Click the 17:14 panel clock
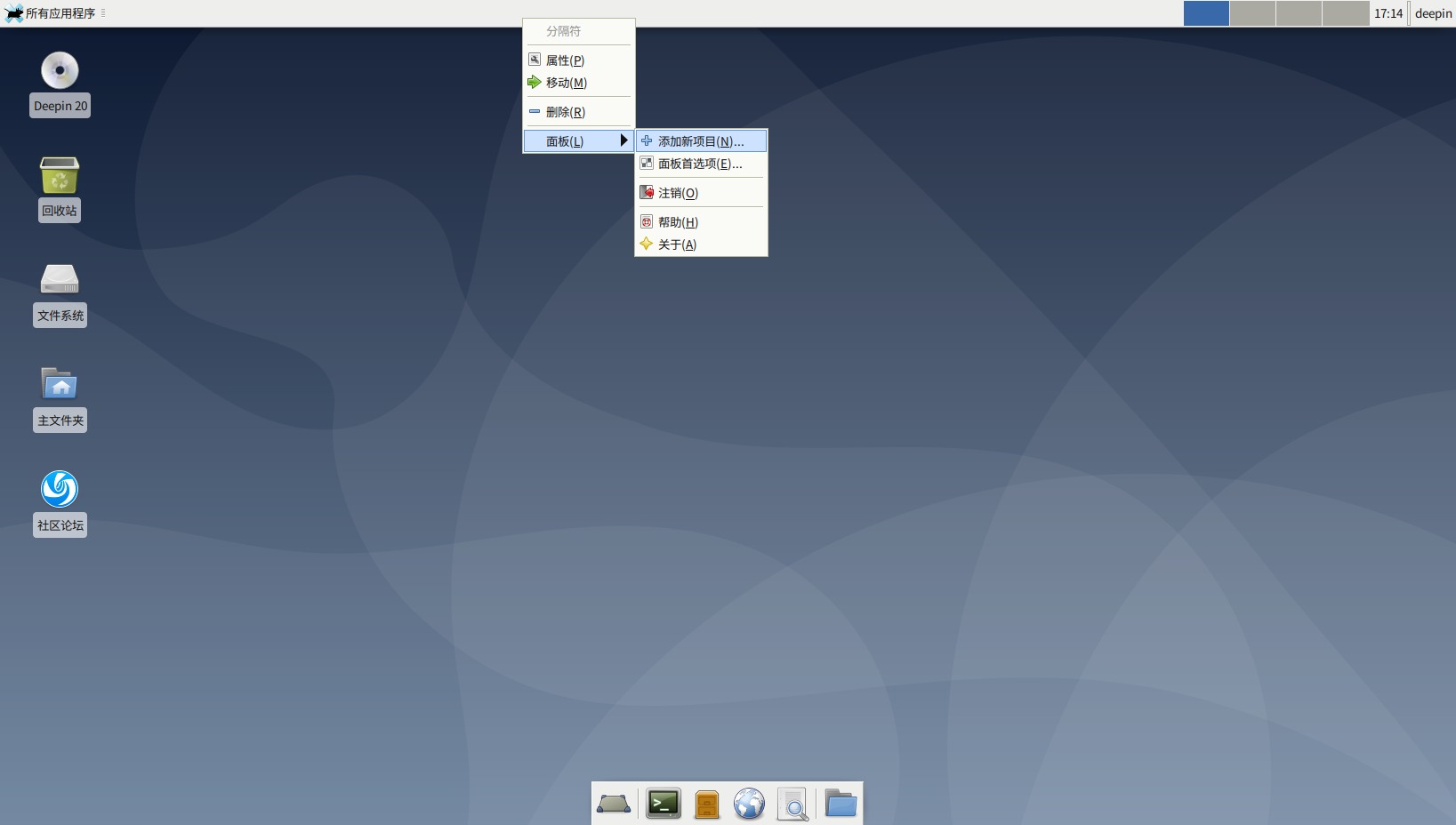1456x825 pixels. 1388,13
